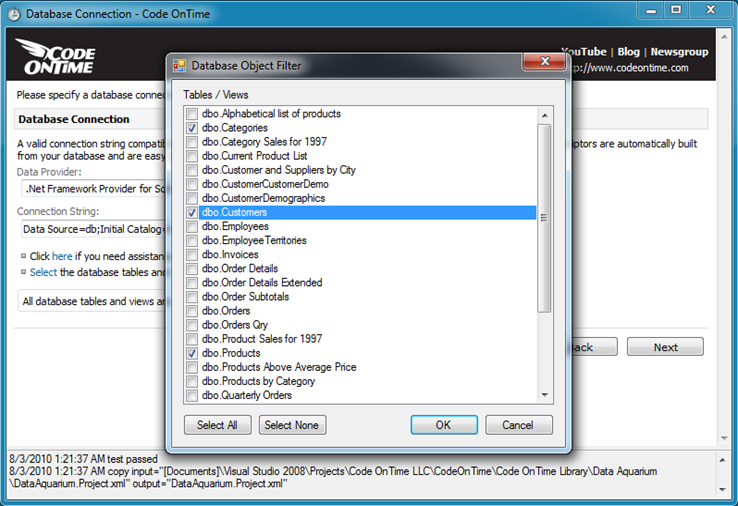Click the list scrollbar down arrow
The height and width of the screenshot is (506, 738).
pyautogui.click(x=545, y=395)
